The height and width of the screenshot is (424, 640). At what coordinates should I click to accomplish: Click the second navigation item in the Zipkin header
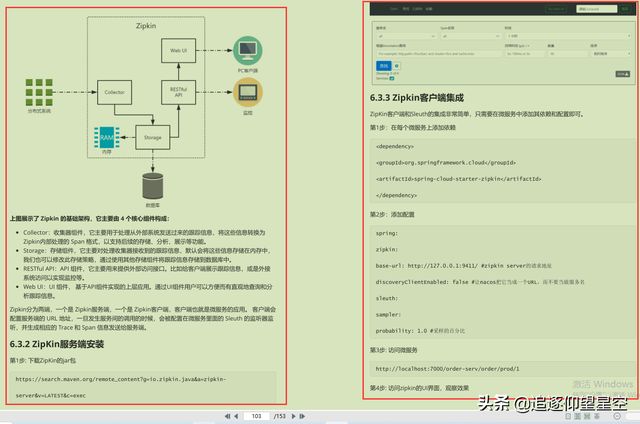406,9
